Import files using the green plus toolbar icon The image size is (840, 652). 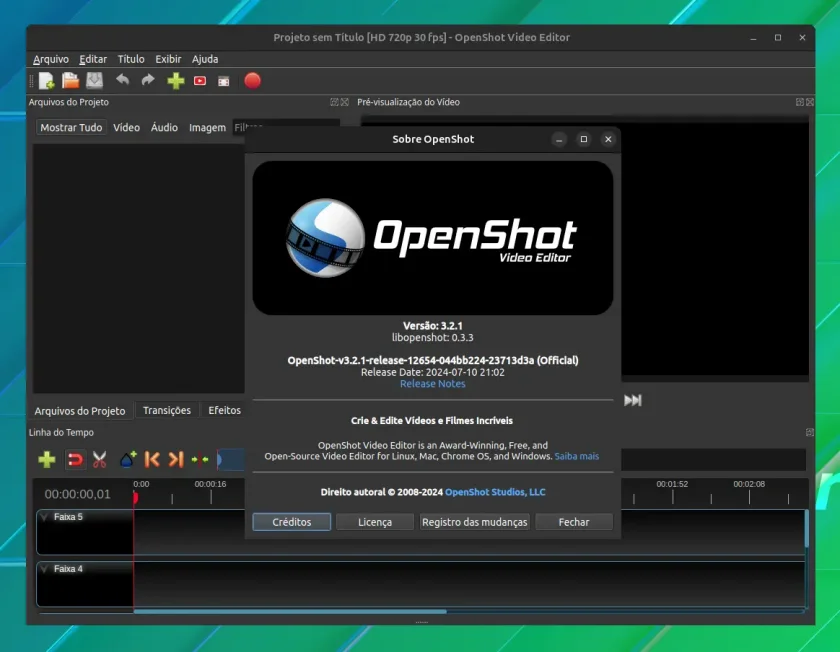[x=176, y=81]
